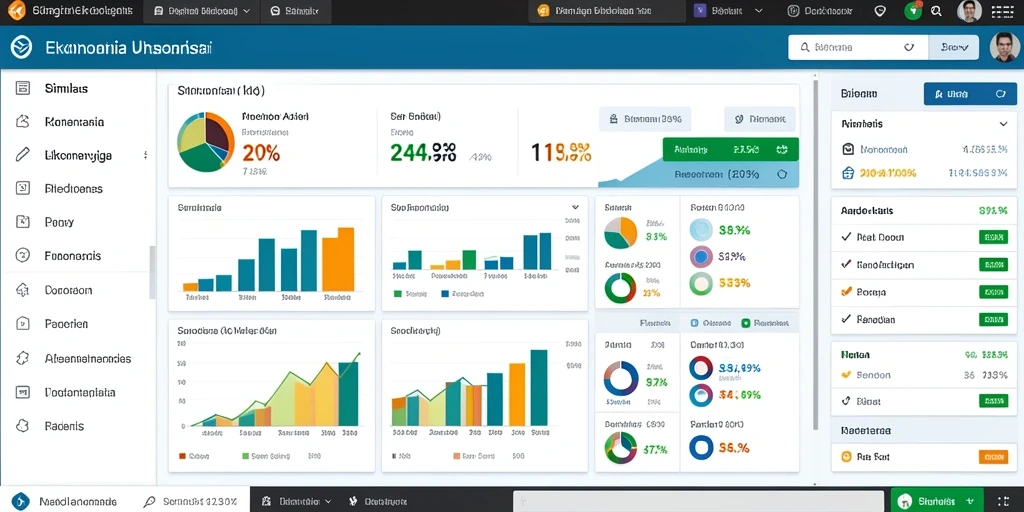Click the user avatar in the blue header
Image resolution: width=1024 pixels, height=512 pixels.
coord(1004,48)
